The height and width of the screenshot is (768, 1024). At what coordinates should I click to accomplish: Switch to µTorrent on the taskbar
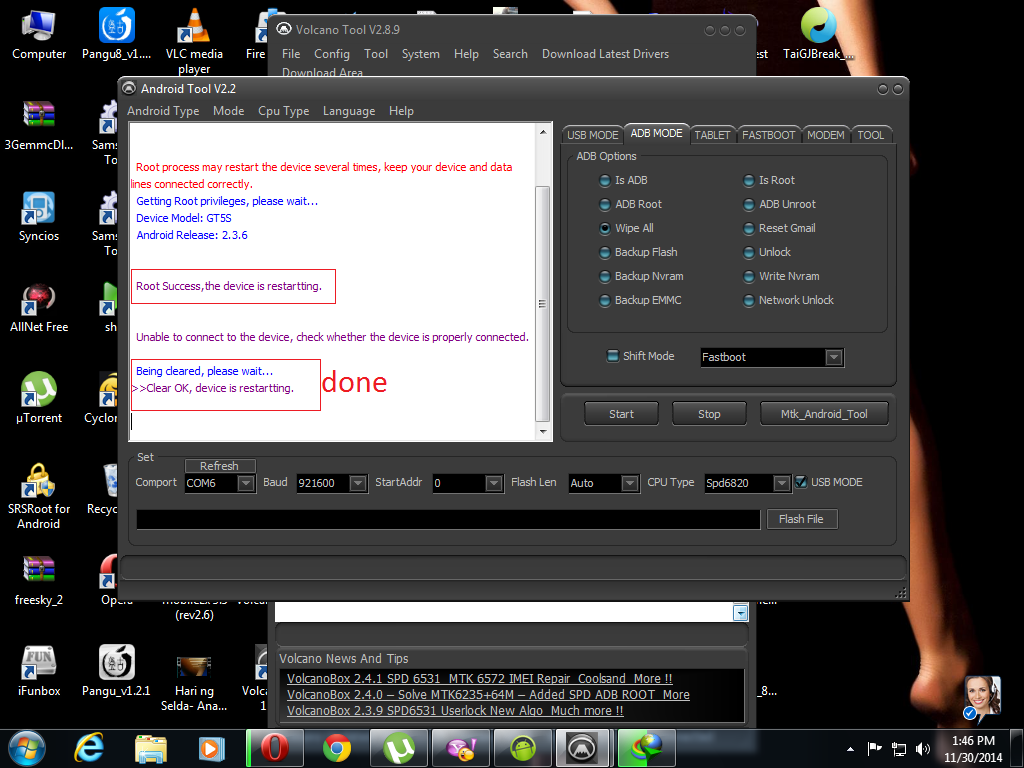click(398, 748)
